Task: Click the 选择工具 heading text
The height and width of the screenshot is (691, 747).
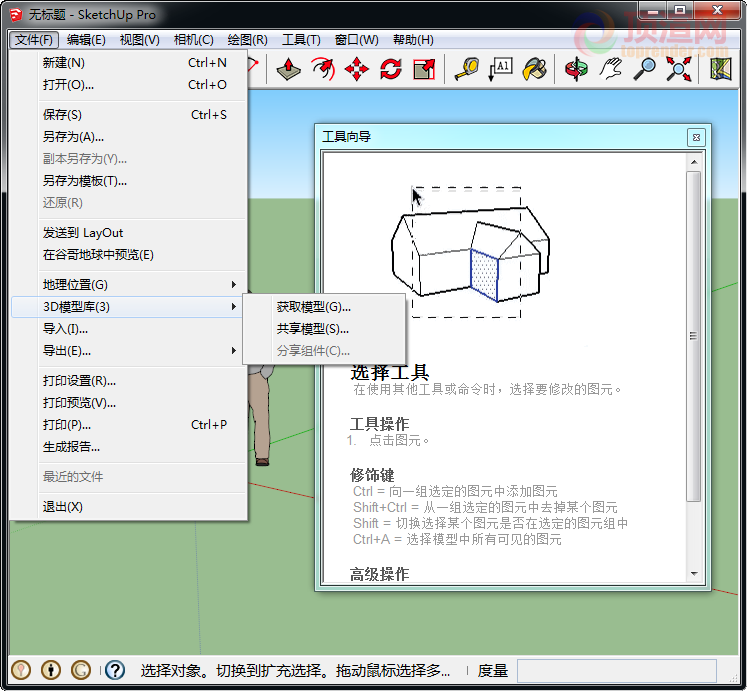Action: (390, 372)
